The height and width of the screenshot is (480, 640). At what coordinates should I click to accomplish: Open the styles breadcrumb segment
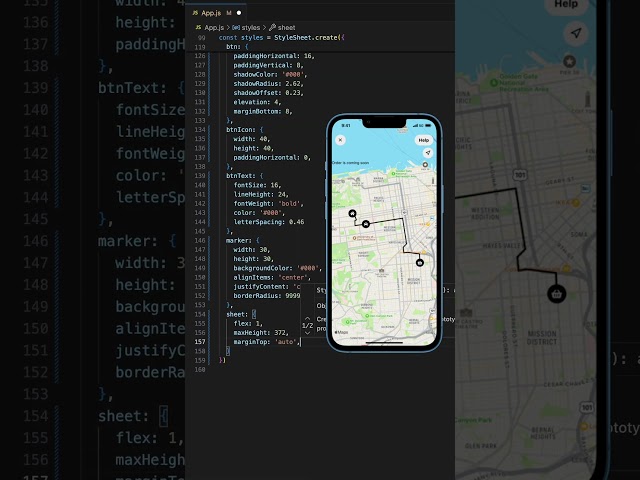(x=251, y=27)
